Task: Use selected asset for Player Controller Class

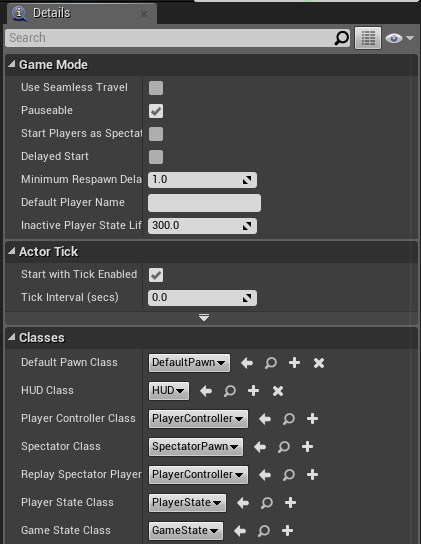Action: pyautogui.click(x=265, y=419)
